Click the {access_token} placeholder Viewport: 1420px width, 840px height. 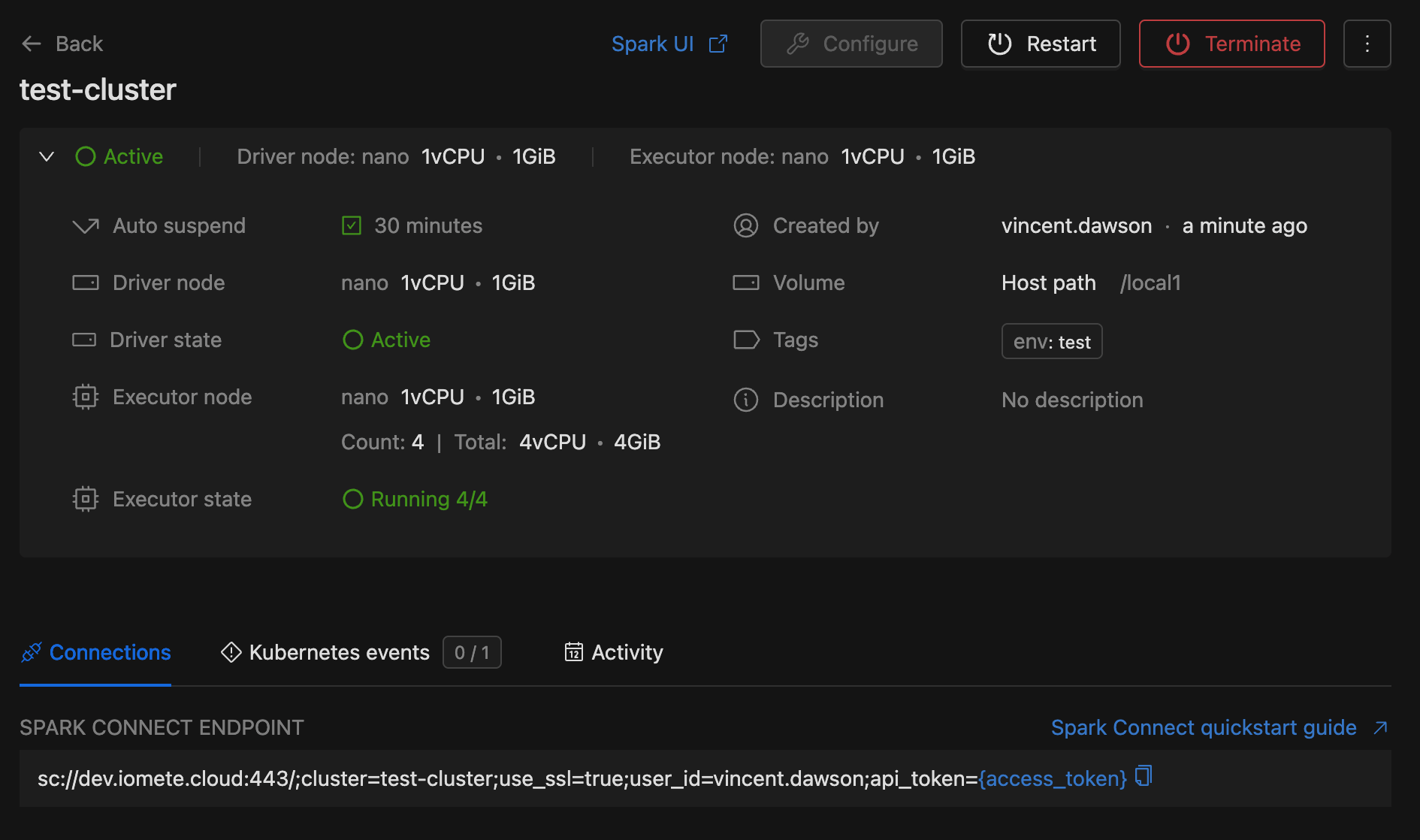tap(1053, 778)
